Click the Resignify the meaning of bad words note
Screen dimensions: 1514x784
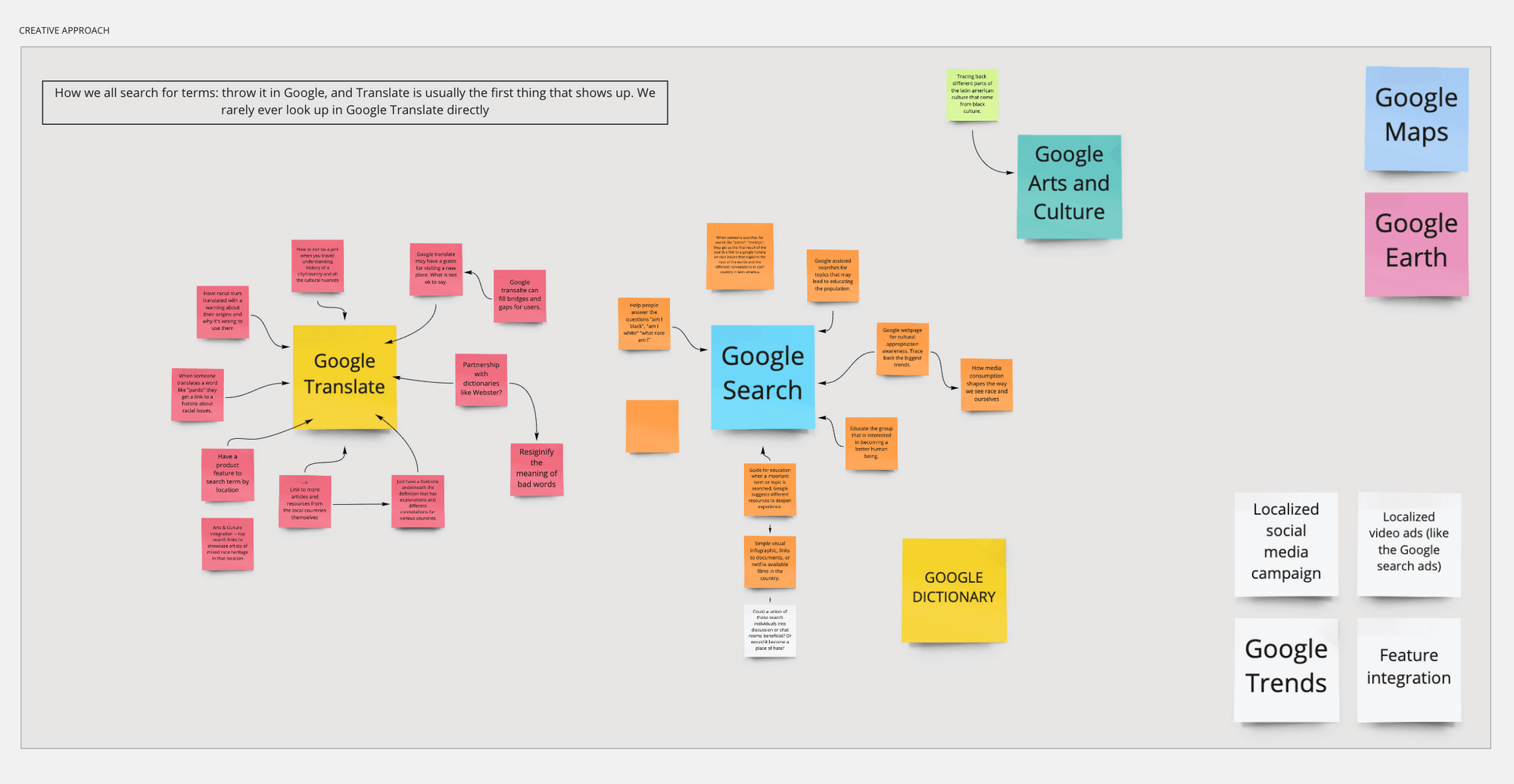(x=537, y=469)
